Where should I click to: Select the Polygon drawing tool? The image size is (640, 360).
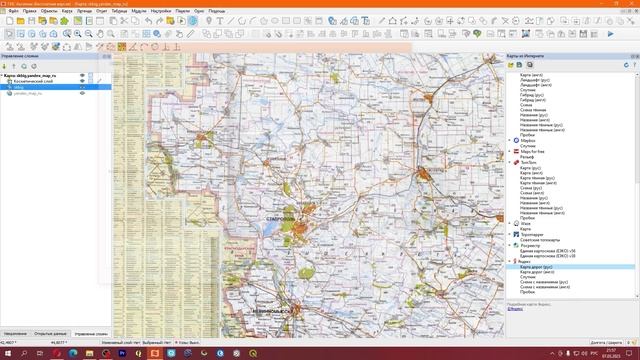[264, 21]
